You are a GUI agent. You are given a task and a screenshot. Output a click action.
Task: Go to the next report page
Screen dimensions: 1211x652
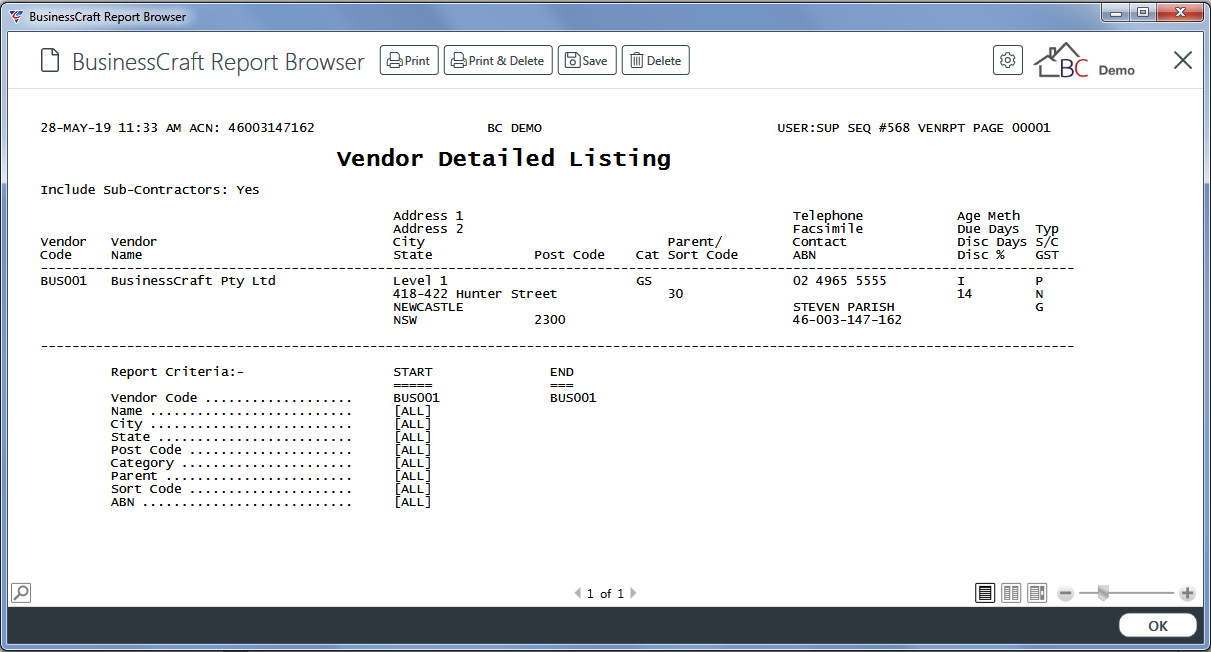[x=633, y=593]
